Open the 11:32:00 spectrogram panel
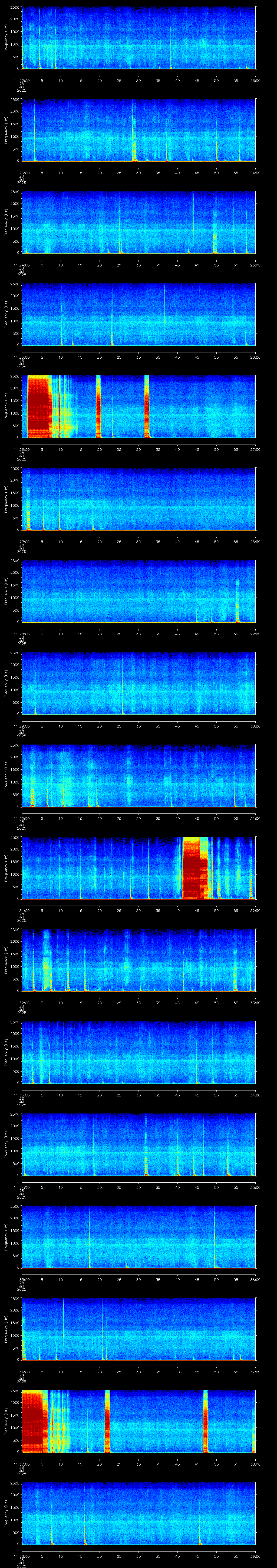Screen dimensions: 277x1568 [138, 960]
